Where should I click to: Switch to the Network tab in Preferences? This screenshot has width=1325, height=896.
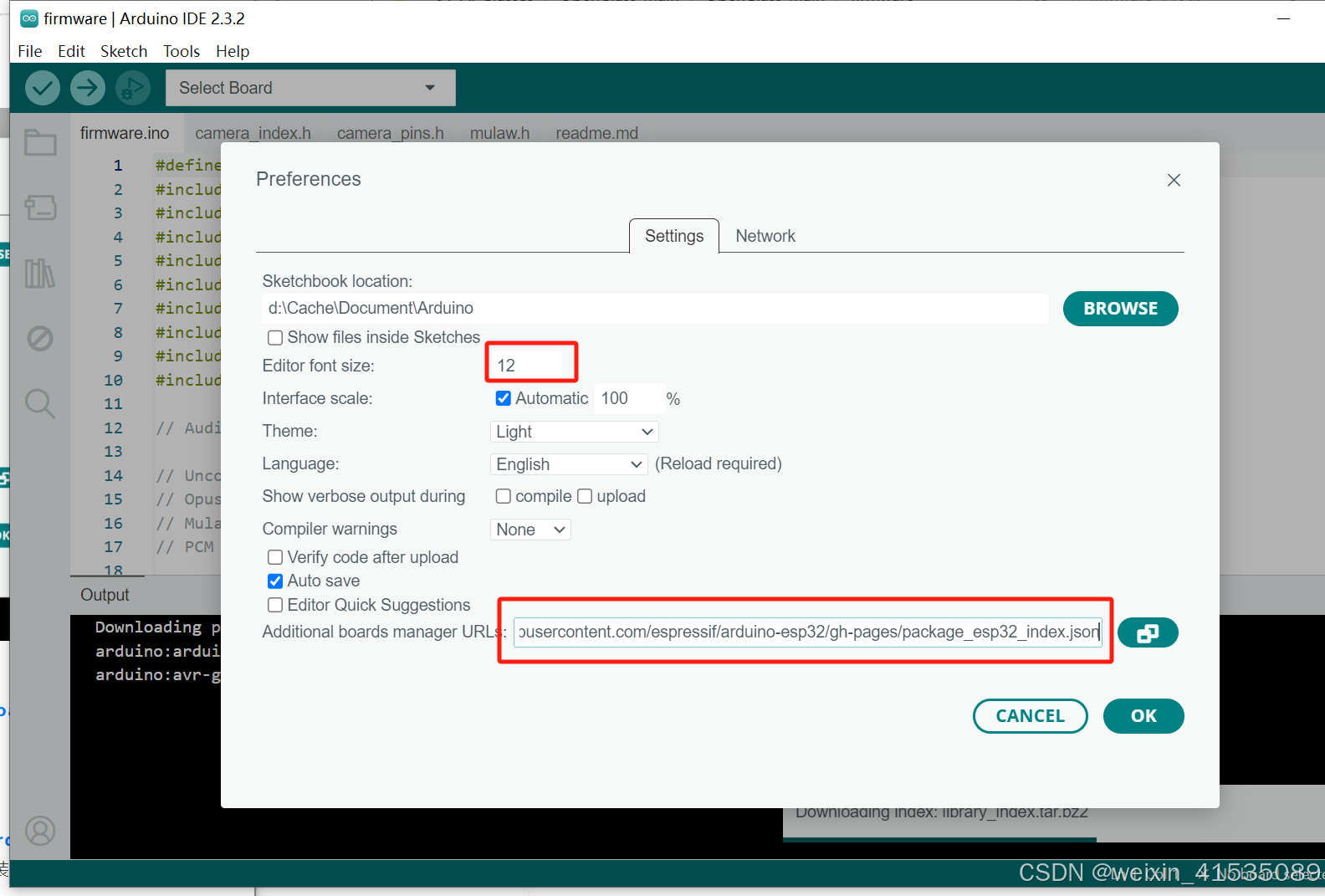click(765, 236)
